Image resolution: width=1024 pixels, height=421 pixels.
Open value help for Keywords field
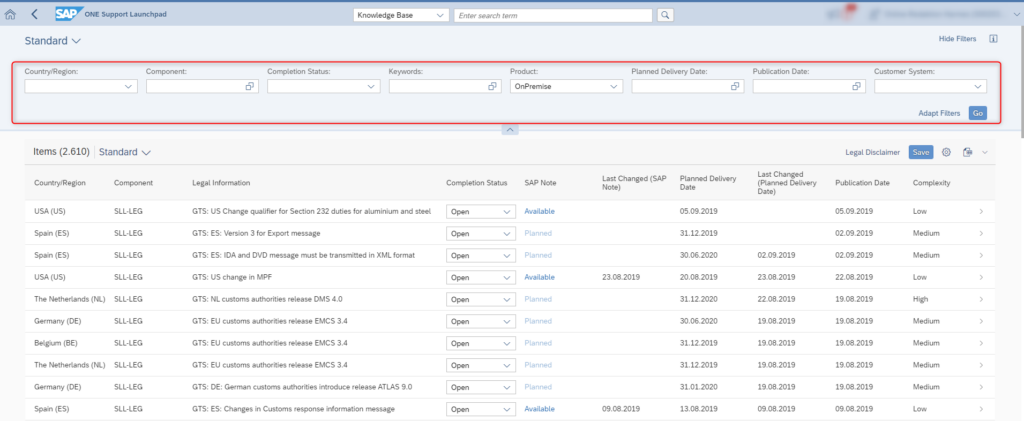[492, 87]
